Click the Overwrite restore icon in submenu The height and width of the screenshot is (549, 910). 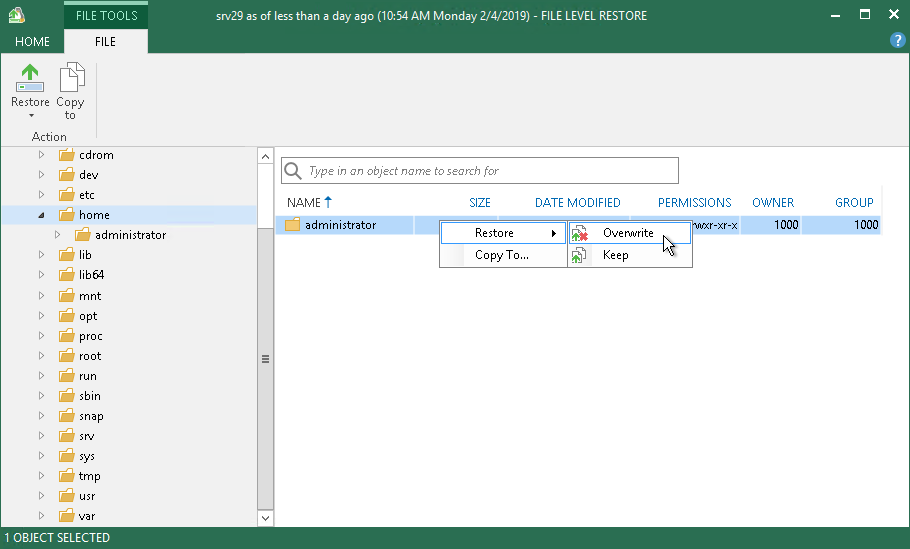(x=579, y=233)
